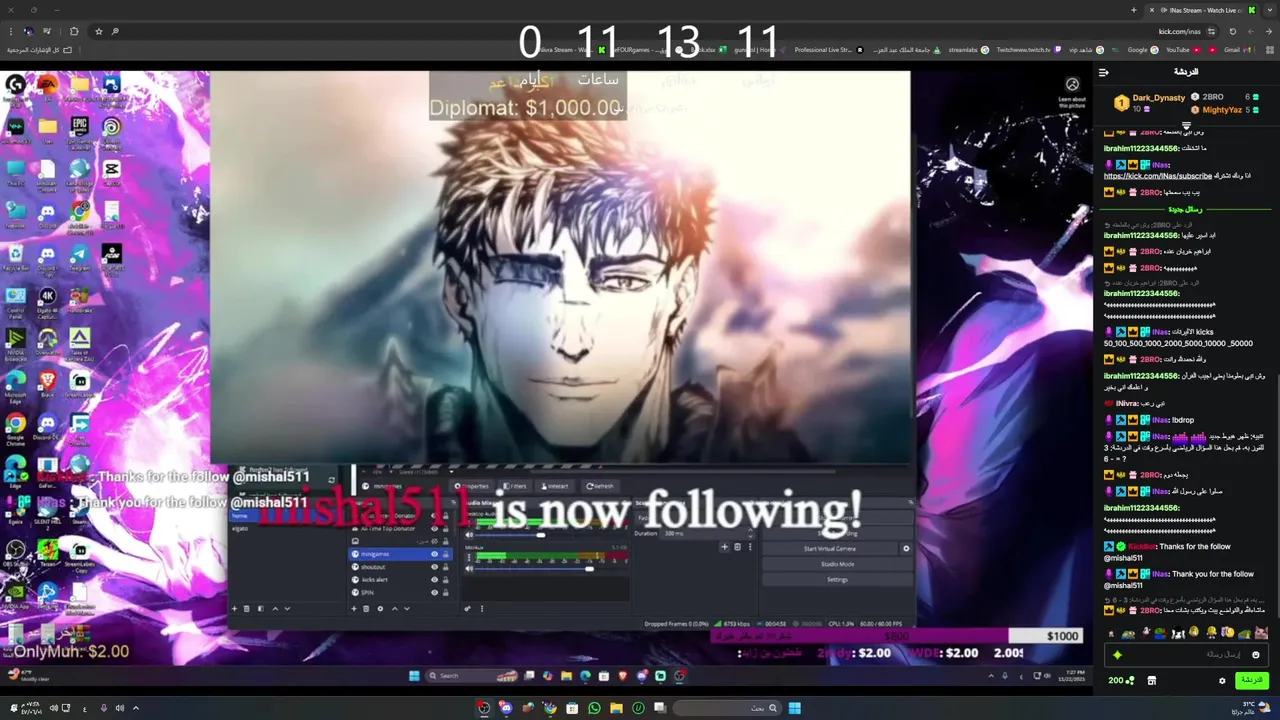
Task: Open the streamlabs bookmark
Action: tap(968, 49)
